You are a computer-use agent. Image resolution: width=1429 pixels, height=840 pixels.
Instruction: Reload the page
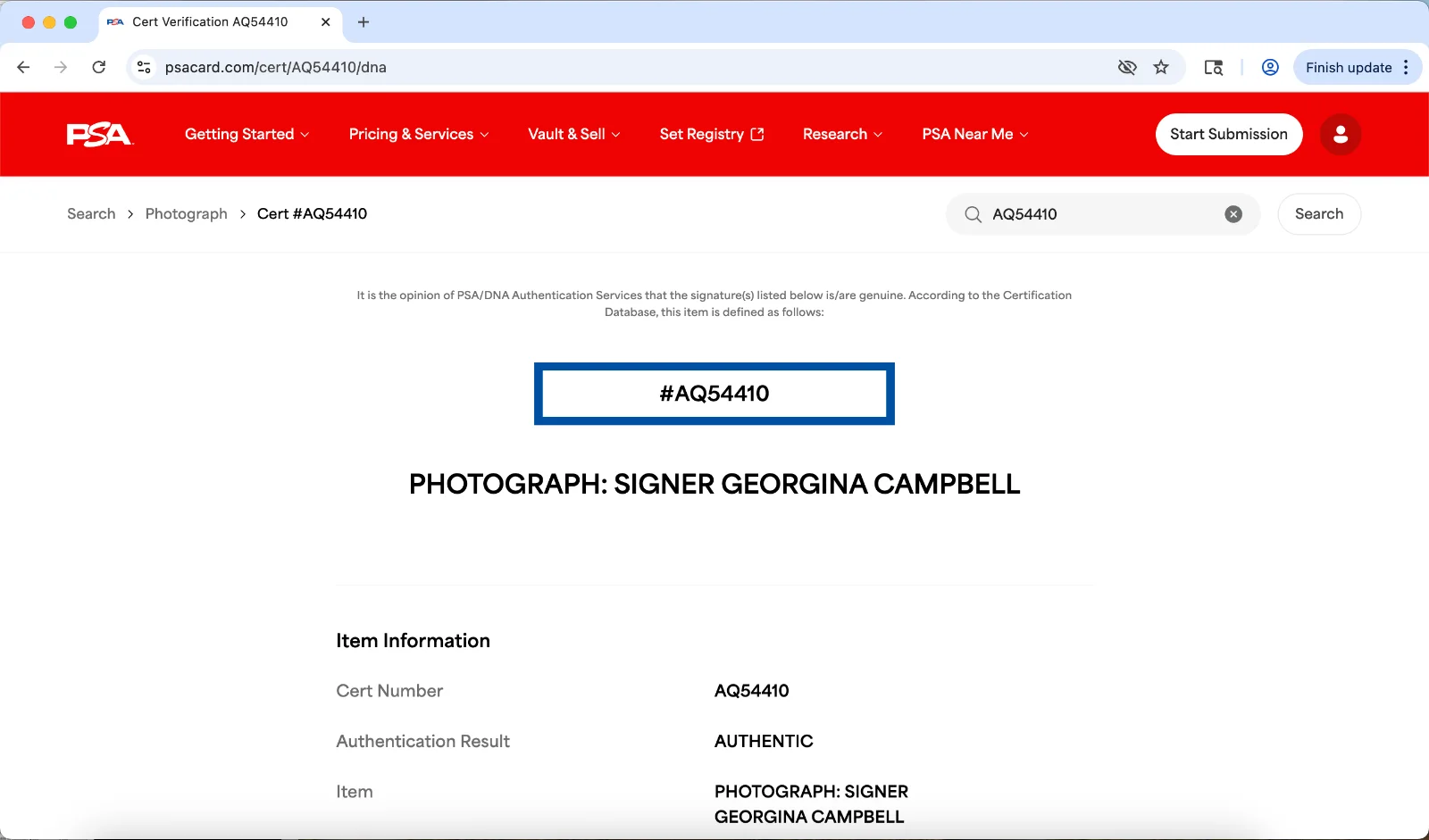tap(99, 67)
